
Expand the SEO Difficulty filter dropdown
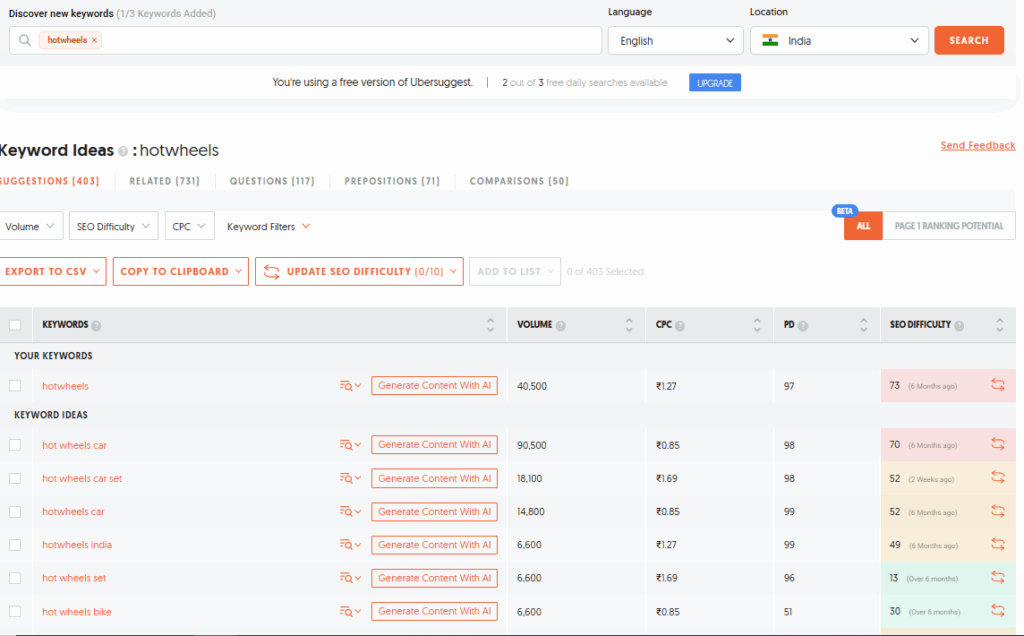pos(113,226)
